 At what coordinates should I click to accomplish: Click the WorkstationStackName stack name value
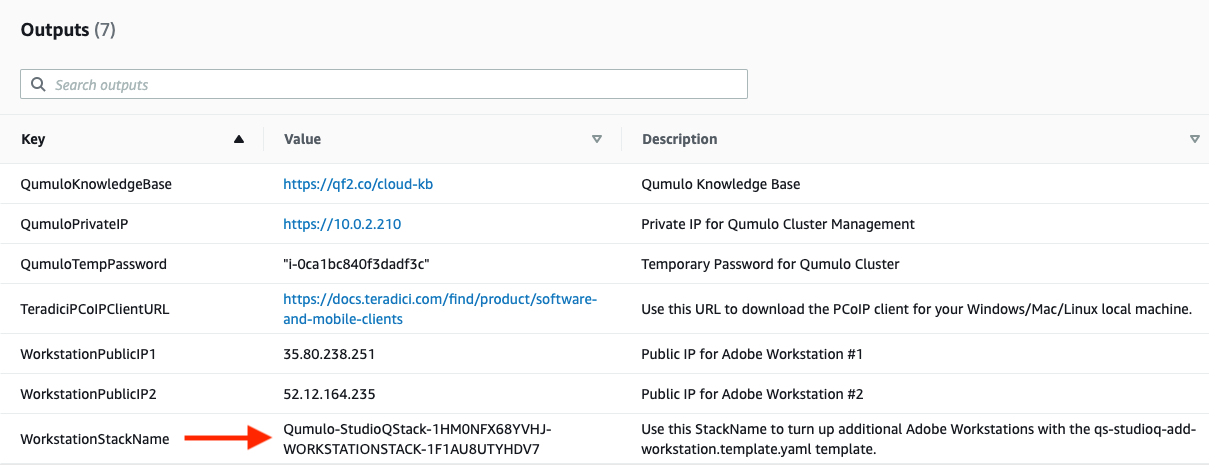tap(417, 439)
